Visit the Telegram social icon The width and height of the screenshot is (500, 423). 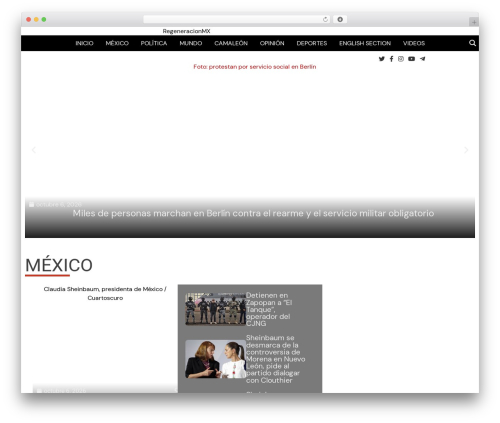click(422, 59)
